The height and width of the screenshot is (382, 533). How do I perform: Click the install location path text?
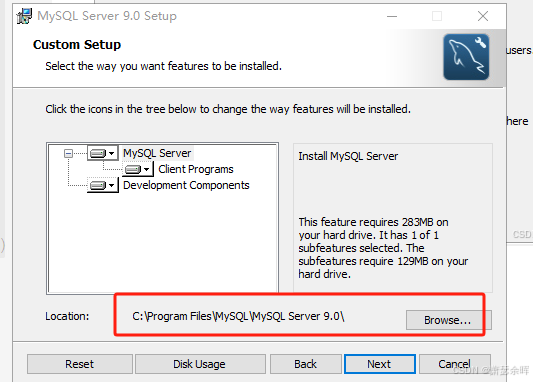pyautogui.click(x=238, y=316)
